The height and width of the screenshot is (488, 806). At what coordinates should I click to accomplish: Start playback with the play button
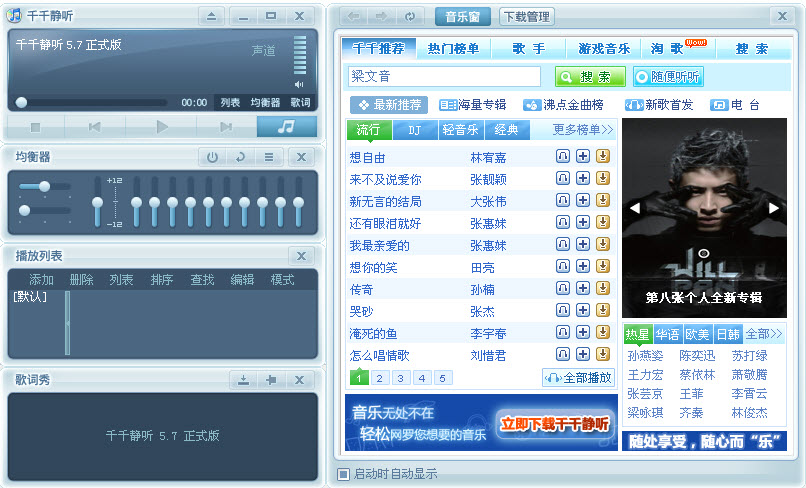click(161, 126)
